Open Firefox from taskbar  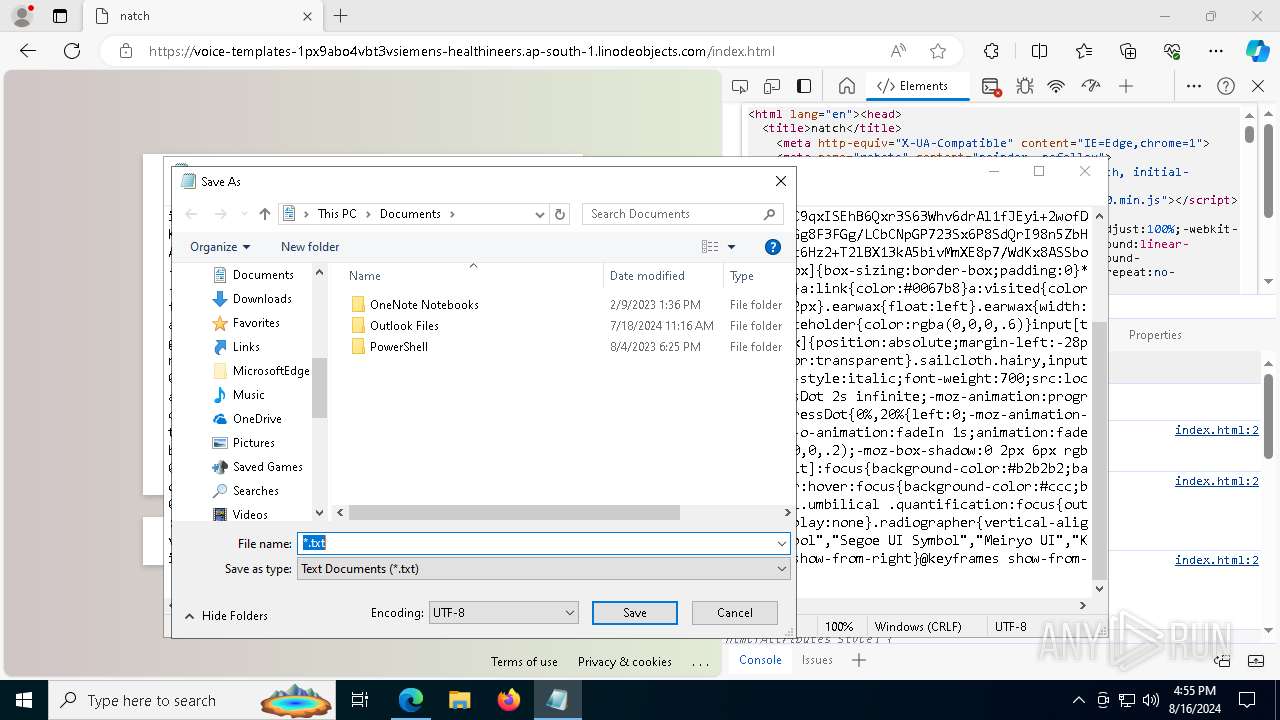click(508, 700)
